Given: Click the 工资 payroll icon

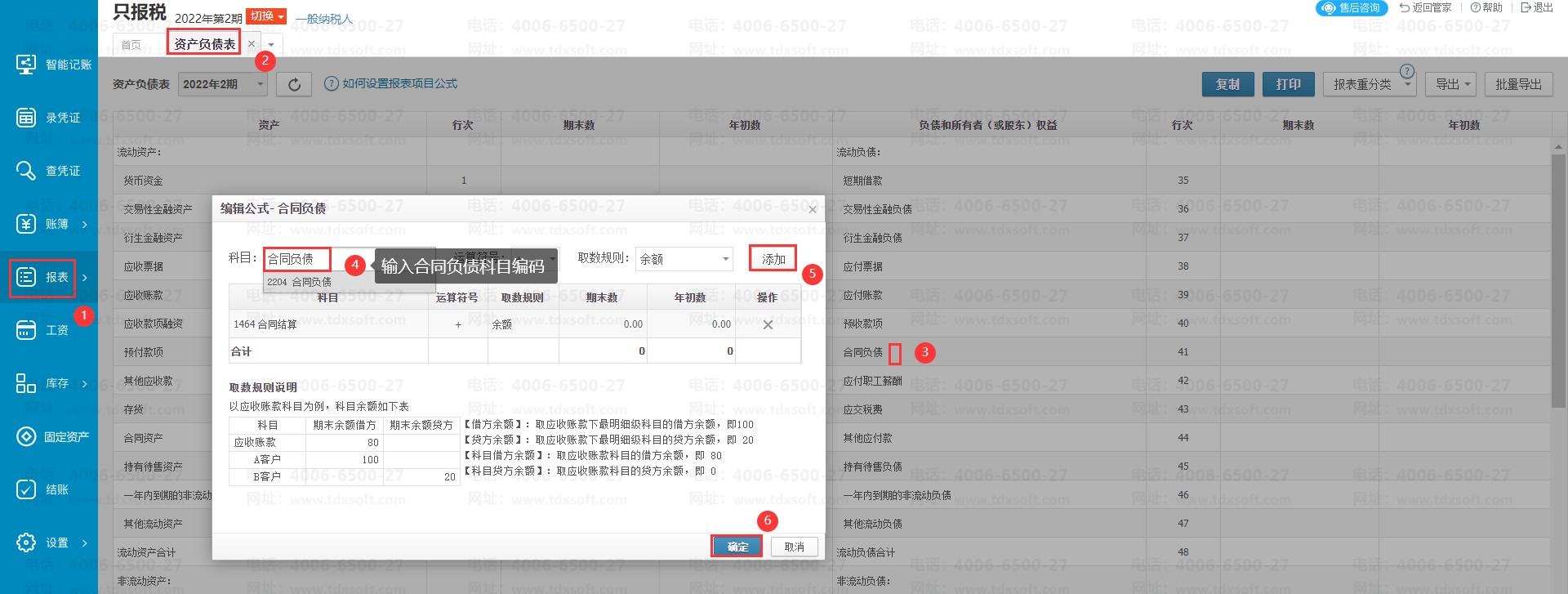Looking at the screenshot, I should click(26, 330).
